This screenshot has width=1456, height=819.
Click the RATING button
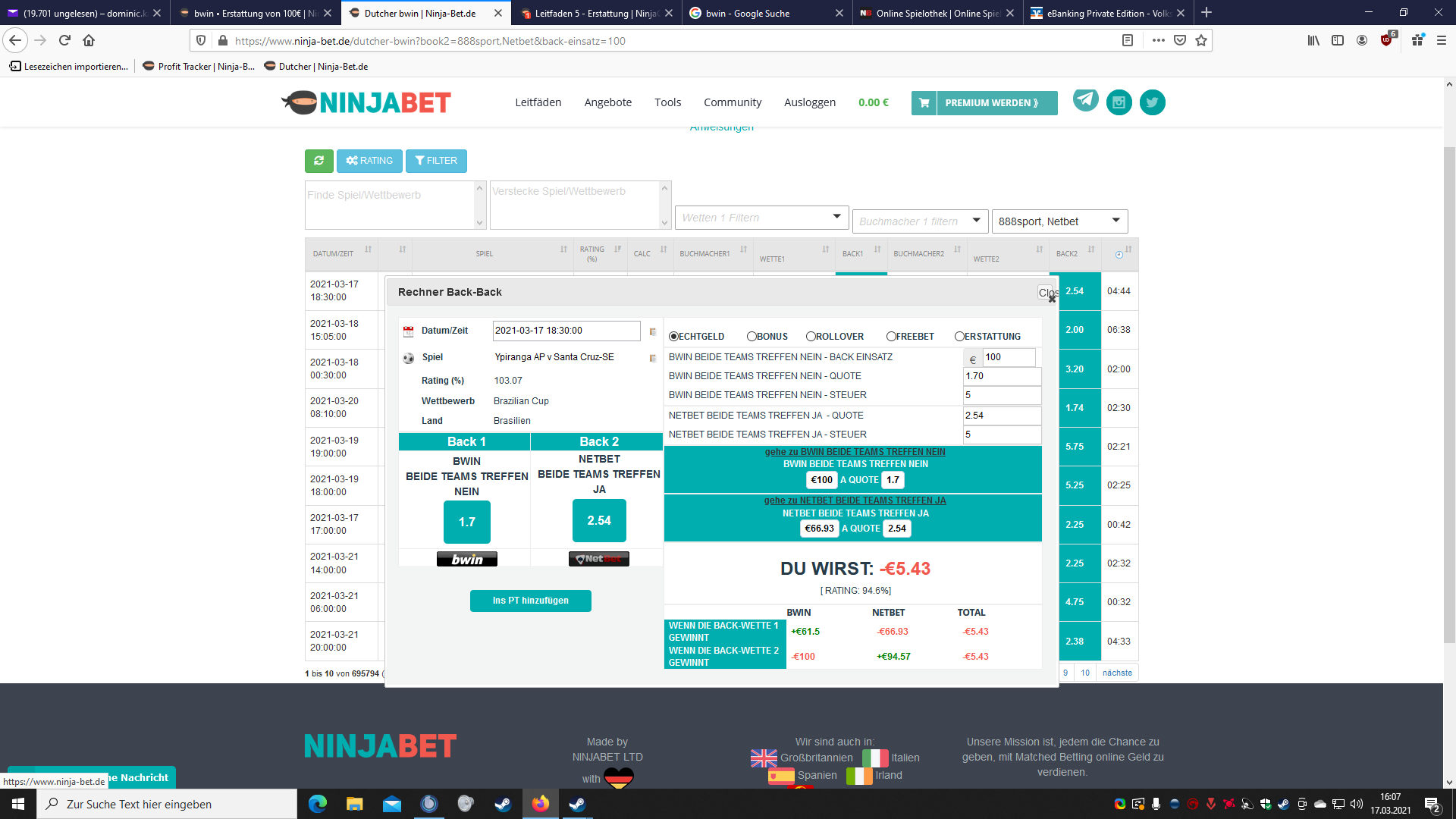(x=369, y=161)
